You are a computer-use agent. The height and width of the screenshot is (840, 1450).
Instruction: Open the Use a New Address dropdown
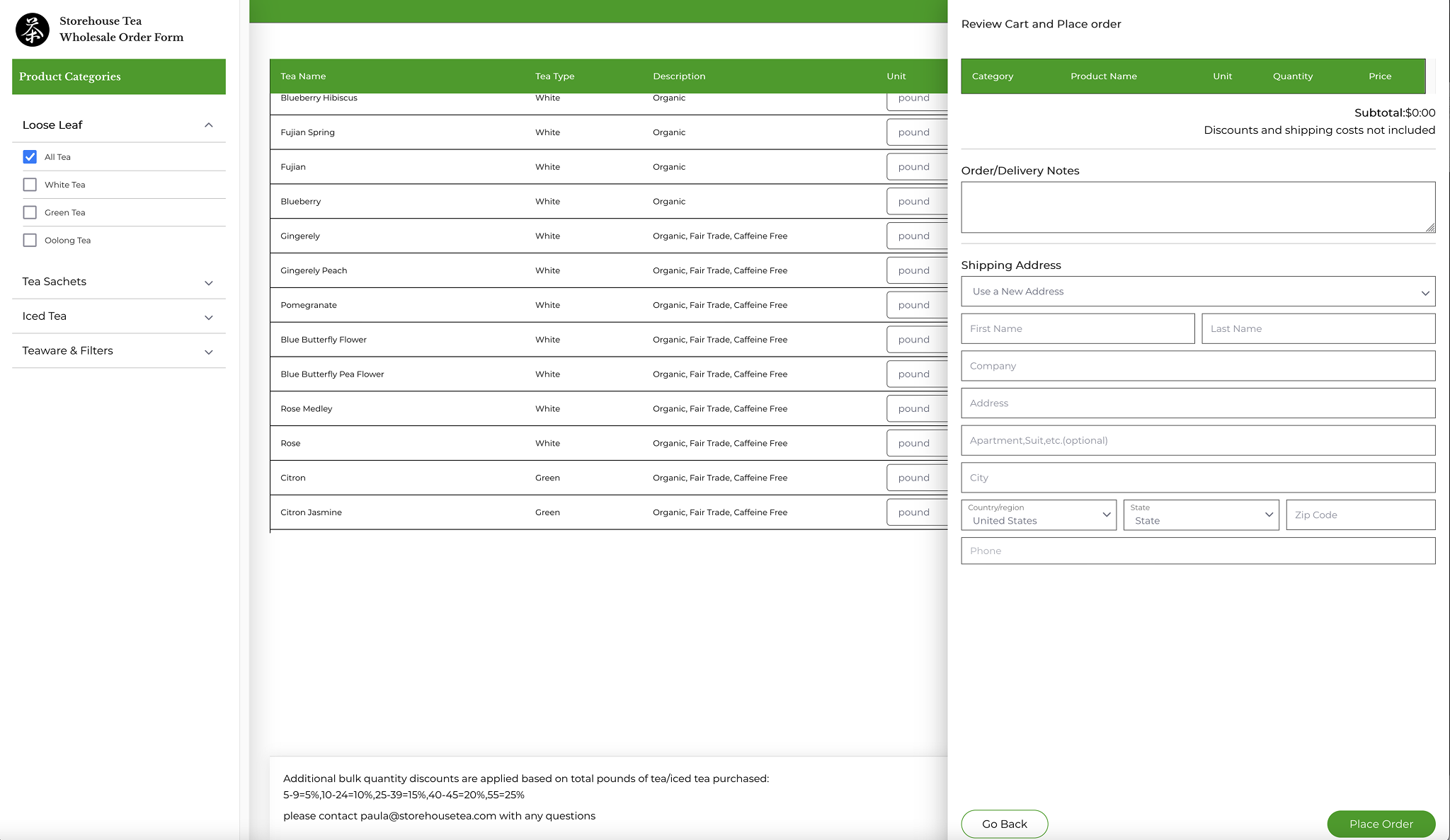(1197, 292)
